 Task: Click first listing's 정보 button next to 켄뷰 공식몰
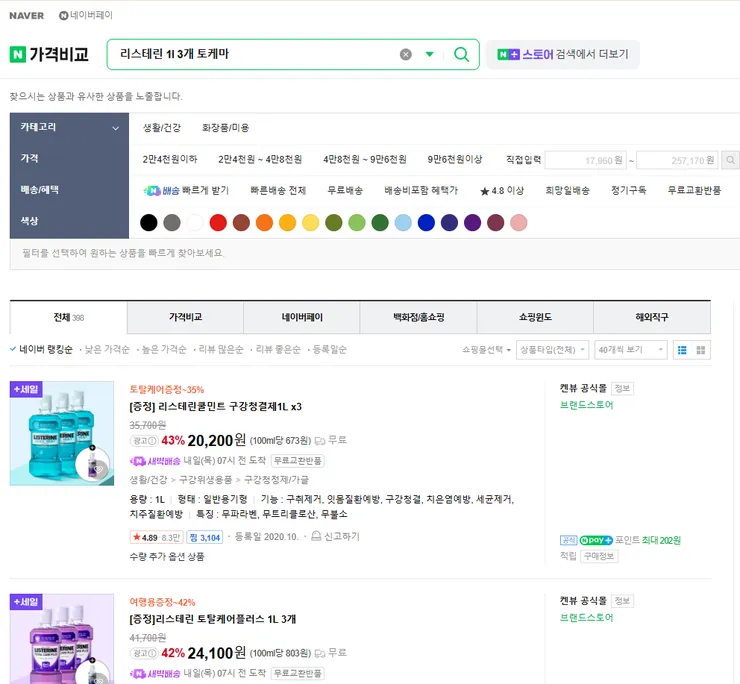tap(622, 388)
